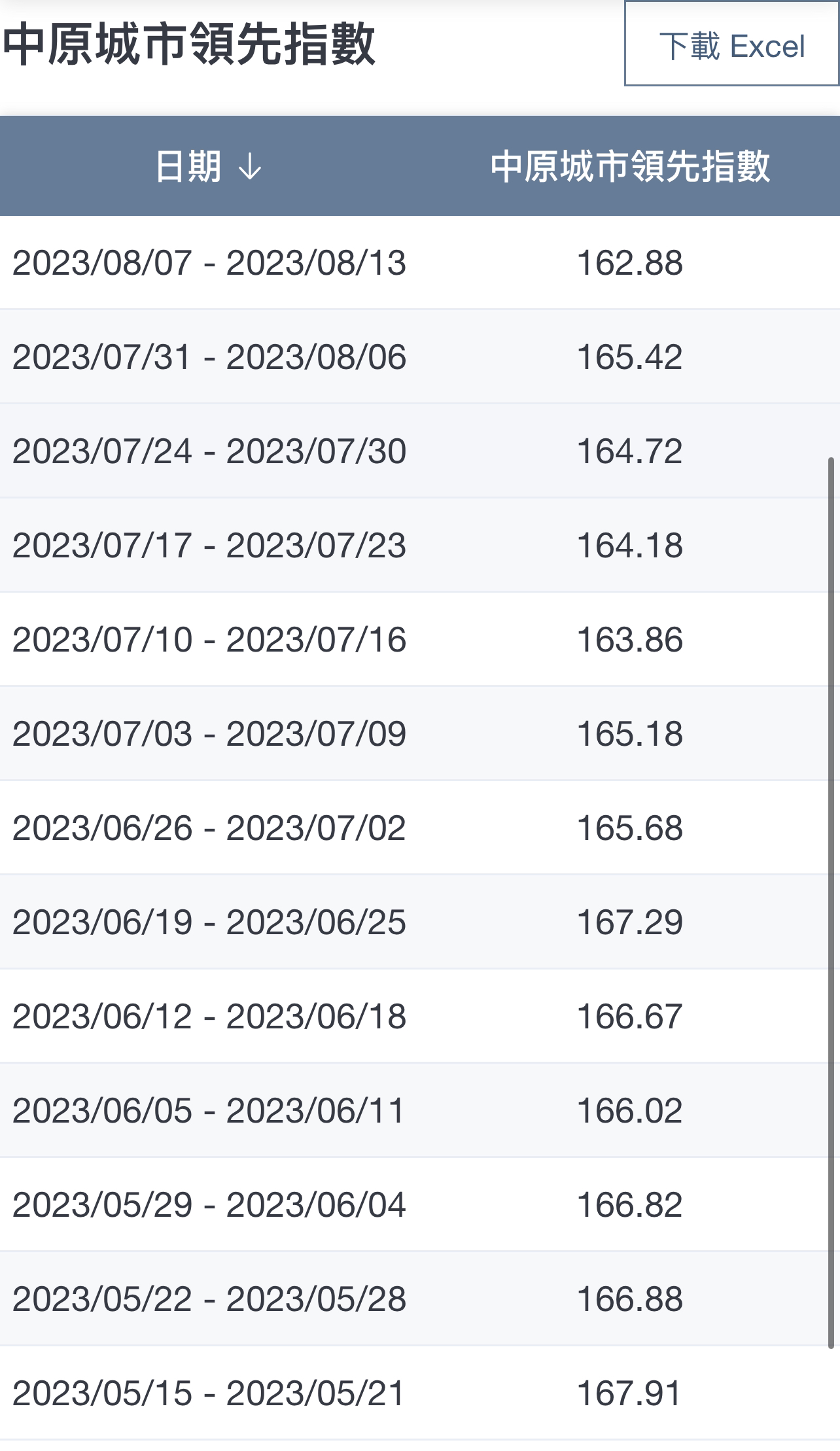Click the vertical scrollbar on the right

click(831, 903)
